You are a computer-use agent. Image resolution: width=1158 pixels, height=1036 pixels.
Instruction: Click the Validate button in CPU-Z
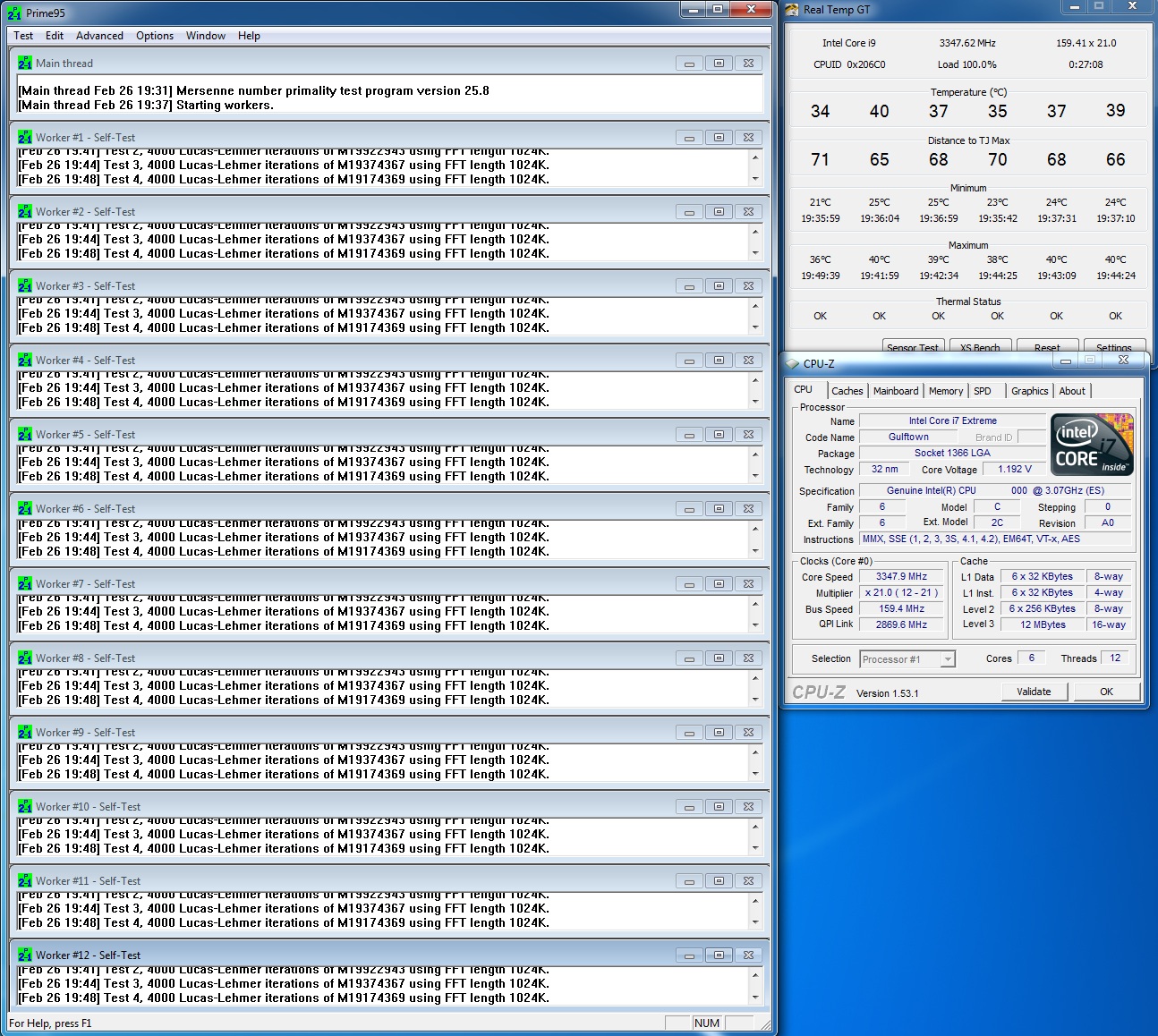click(1034, 692)
